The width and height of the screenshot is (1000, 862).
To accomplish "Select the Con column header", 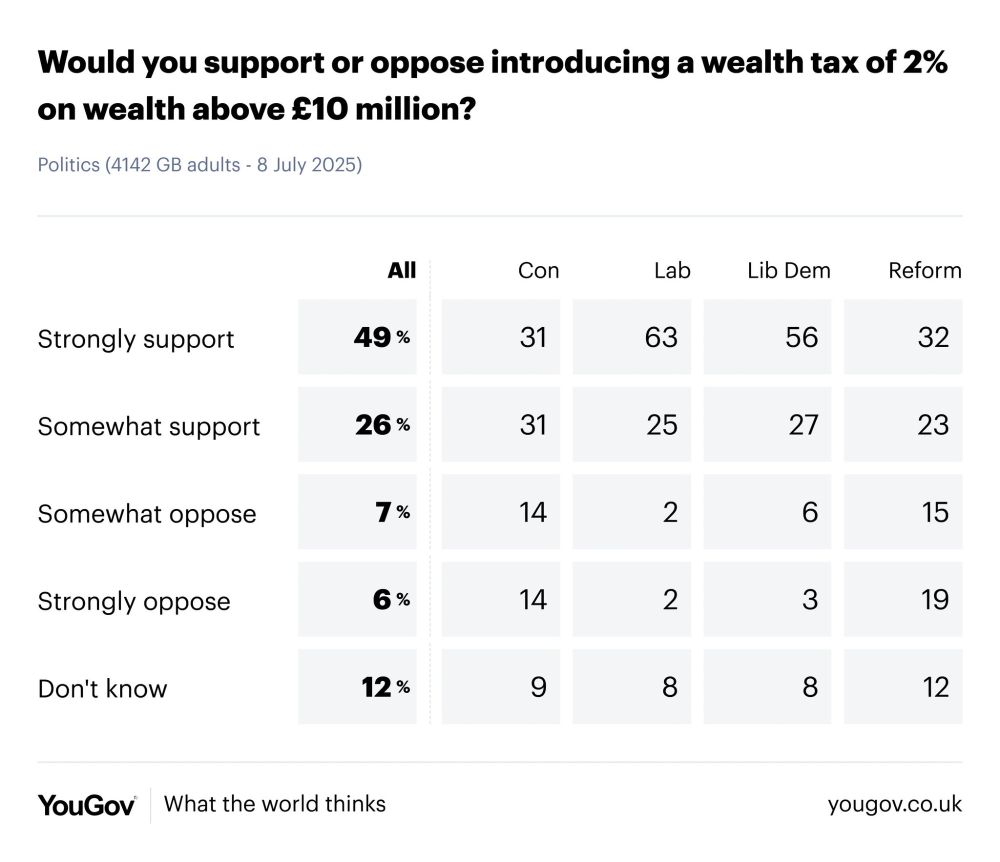I will 538,270.
